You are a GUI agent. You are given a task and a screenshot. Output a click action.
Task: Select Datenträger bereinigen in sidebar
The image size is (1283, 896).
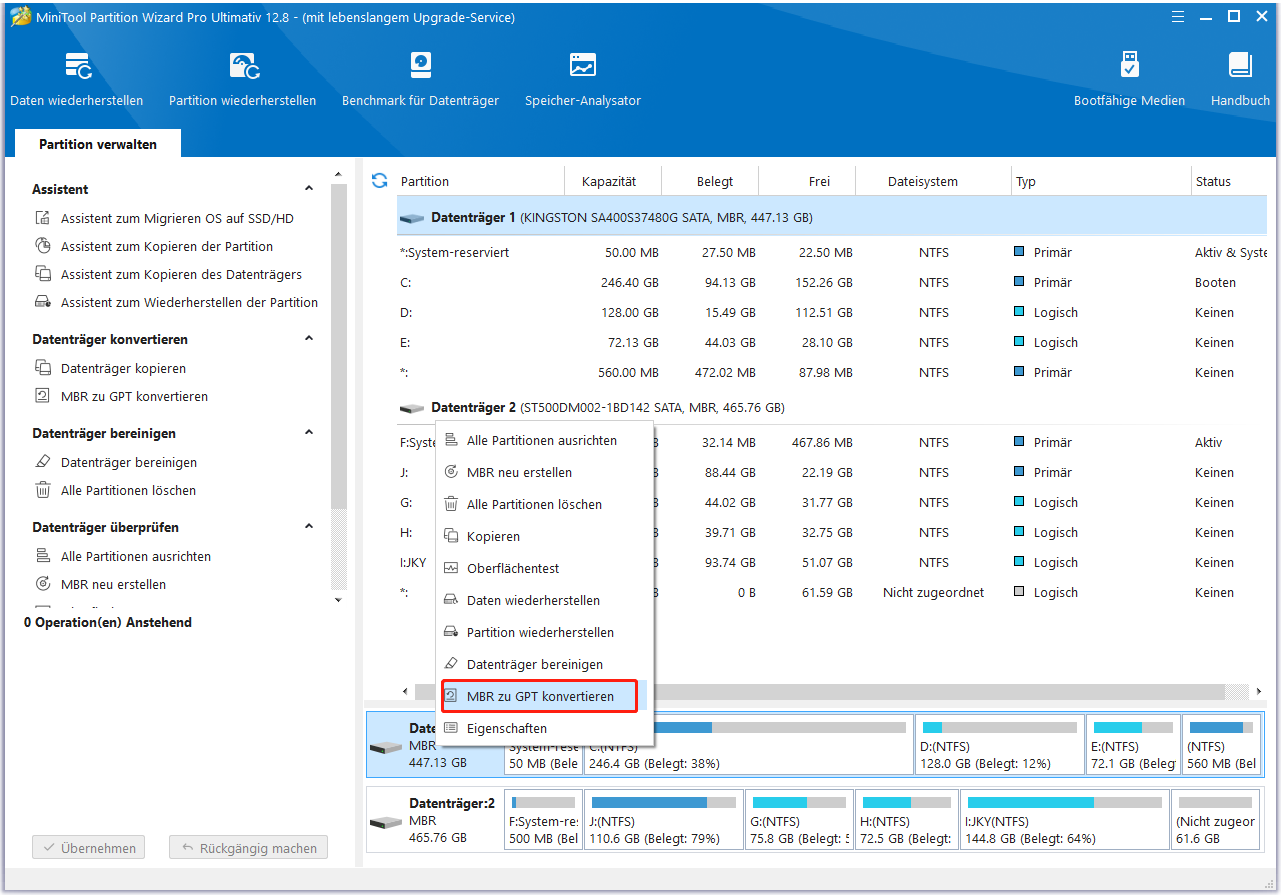coord(116,462)
